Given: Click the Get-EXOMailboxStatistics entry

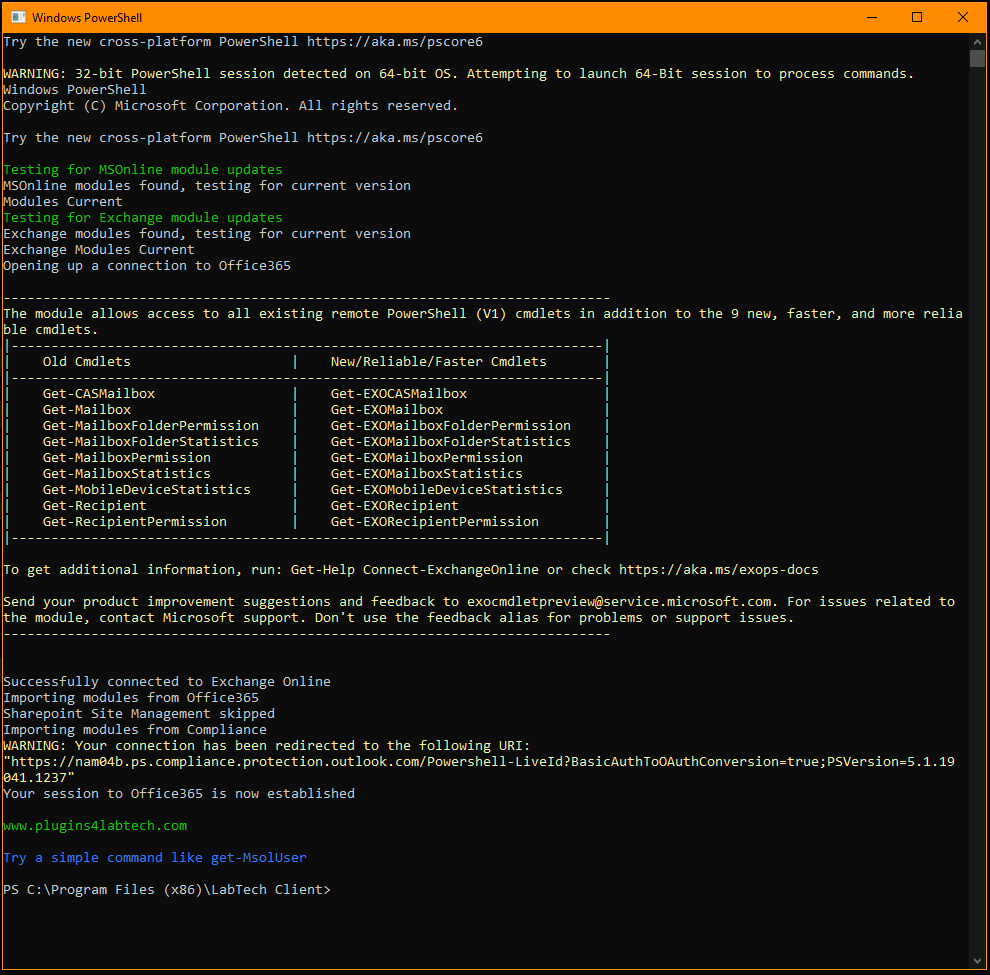Looking at the screenshot, I should pyautogui.click(x=427, y=474).
